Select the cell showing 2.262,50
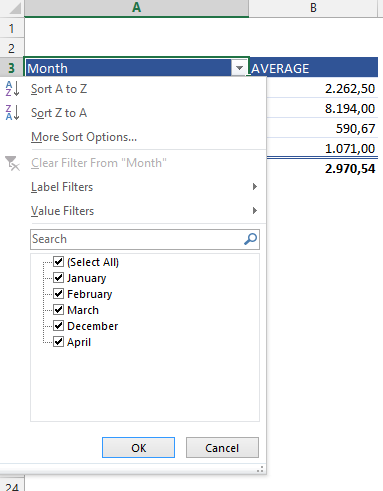This screenshot has width=383, height=491. pos(322,88)
